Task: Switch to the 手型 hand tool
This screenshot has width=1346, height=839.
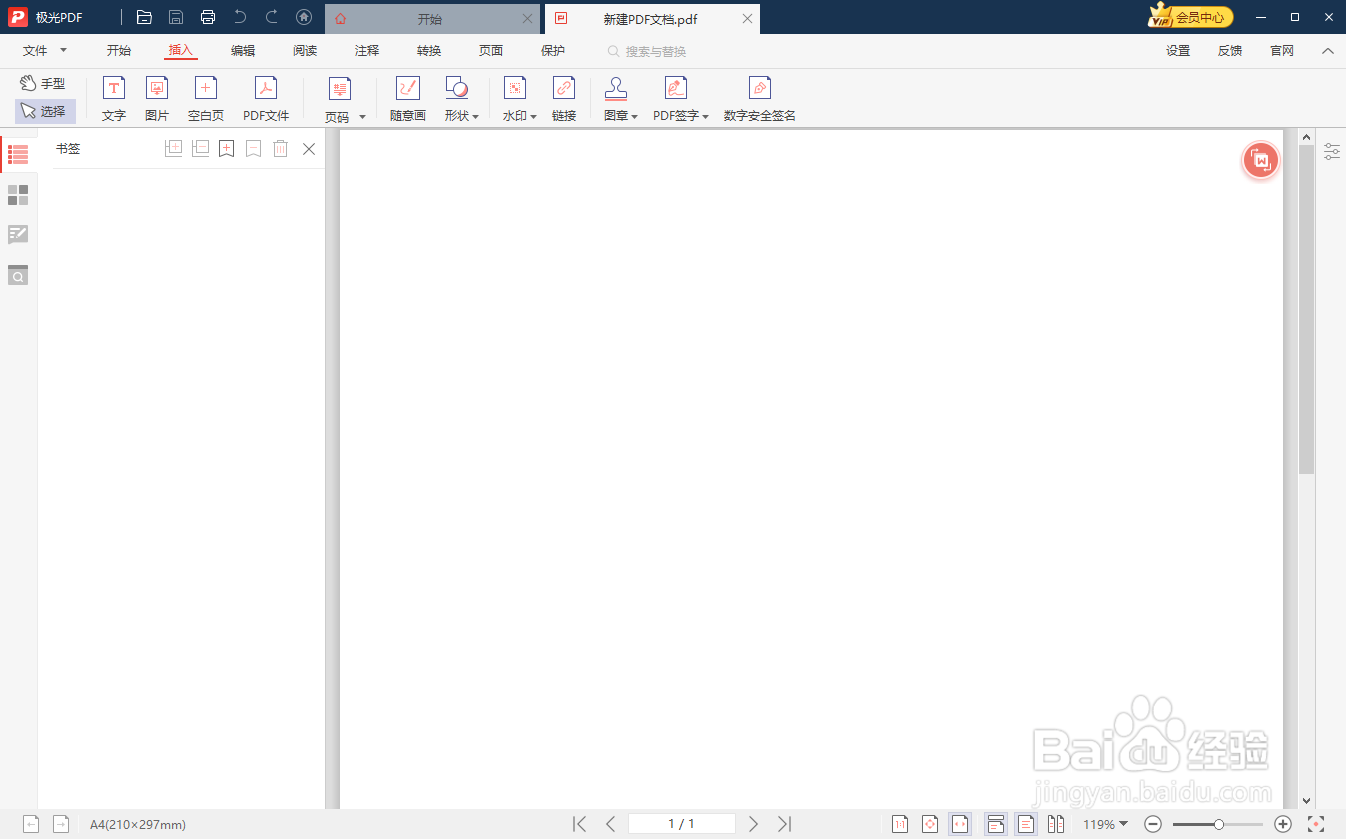Action: click(43, 84)
